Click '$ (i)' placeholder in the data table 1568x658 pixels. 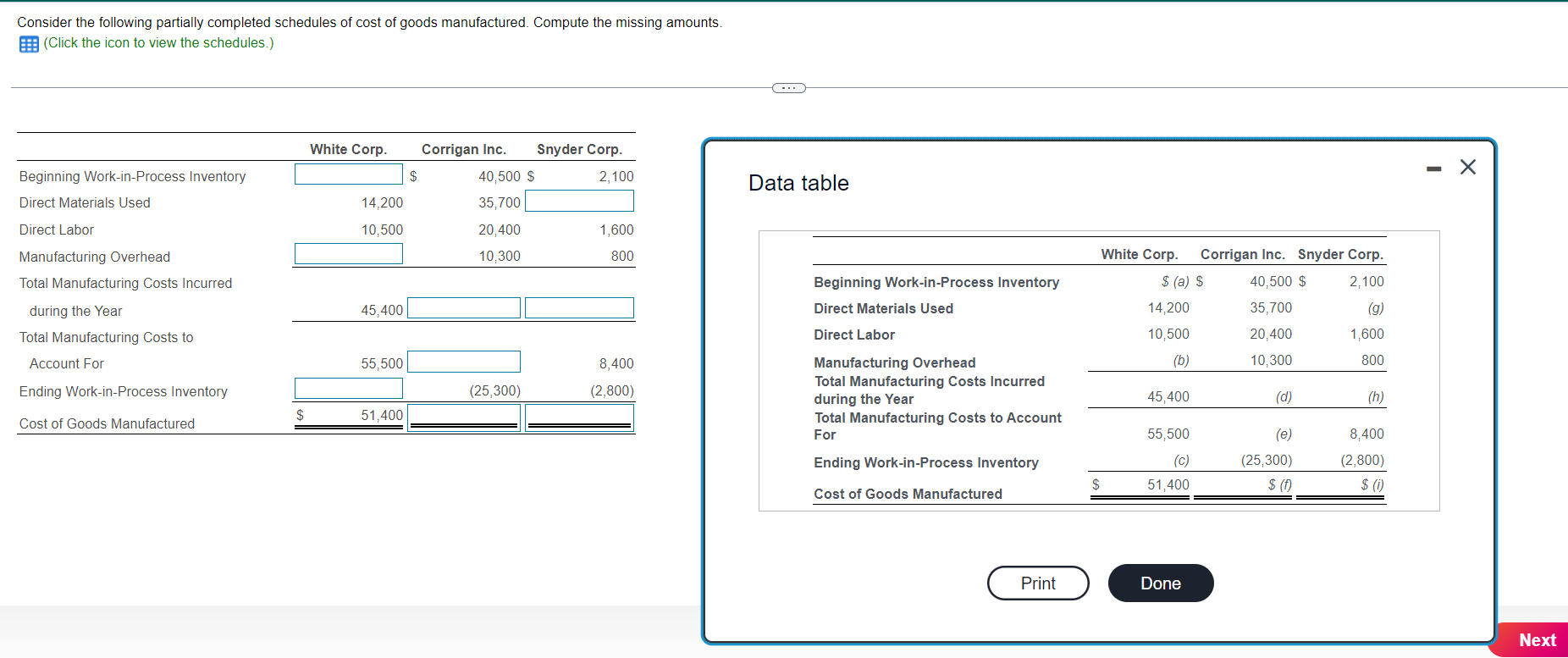(1372, 485)
